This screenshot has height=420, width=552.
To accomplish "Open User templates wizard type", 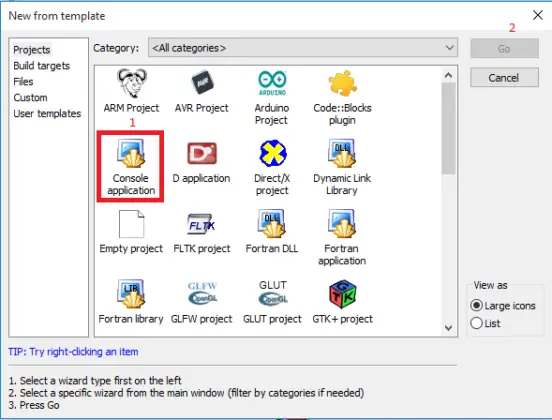I will point(47,113).
